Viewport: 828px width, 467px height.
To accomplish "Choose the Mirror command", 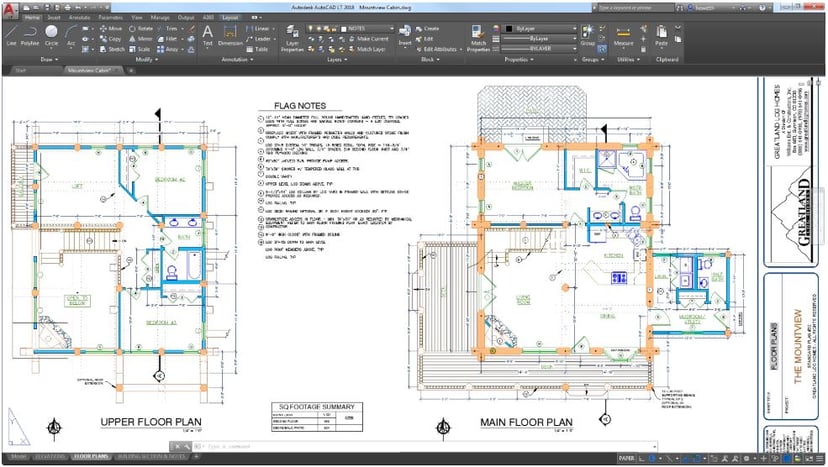I will pyautogui.click(x=140, y=39).
